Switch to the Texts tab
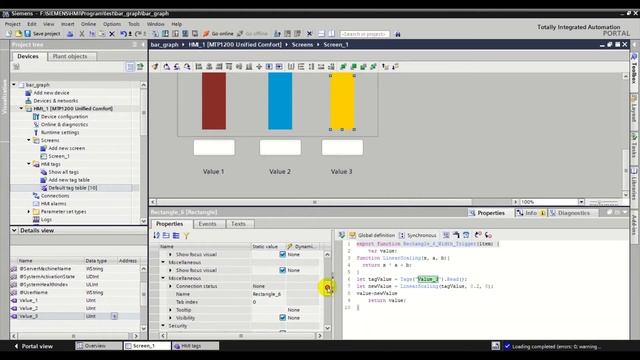 pos(238,224)
